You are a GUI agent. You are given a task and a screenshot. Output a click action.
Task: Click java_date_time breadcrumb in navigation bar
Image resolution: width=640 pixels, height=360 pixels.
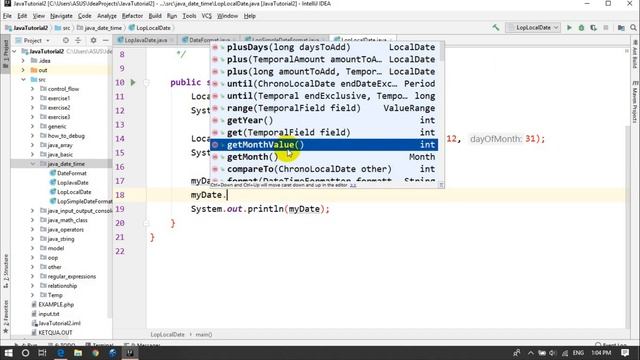tap(99, 28)
